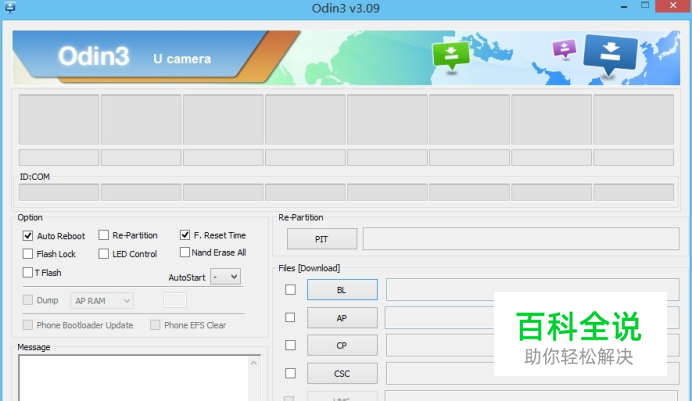
Task: Click the BL file path field
Action: coord(533,289)
